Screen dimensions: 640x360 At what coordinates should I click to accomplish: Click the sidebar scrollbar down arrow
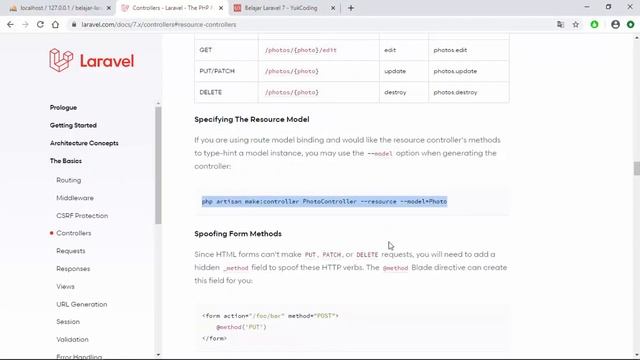158,355
